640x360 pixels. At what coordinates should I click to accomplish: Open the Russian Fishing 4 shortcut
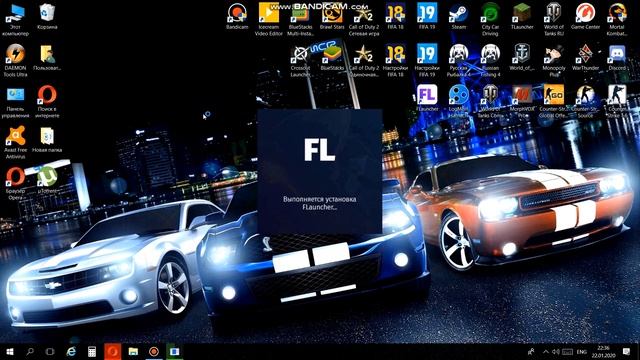click(x=490, y=60)
